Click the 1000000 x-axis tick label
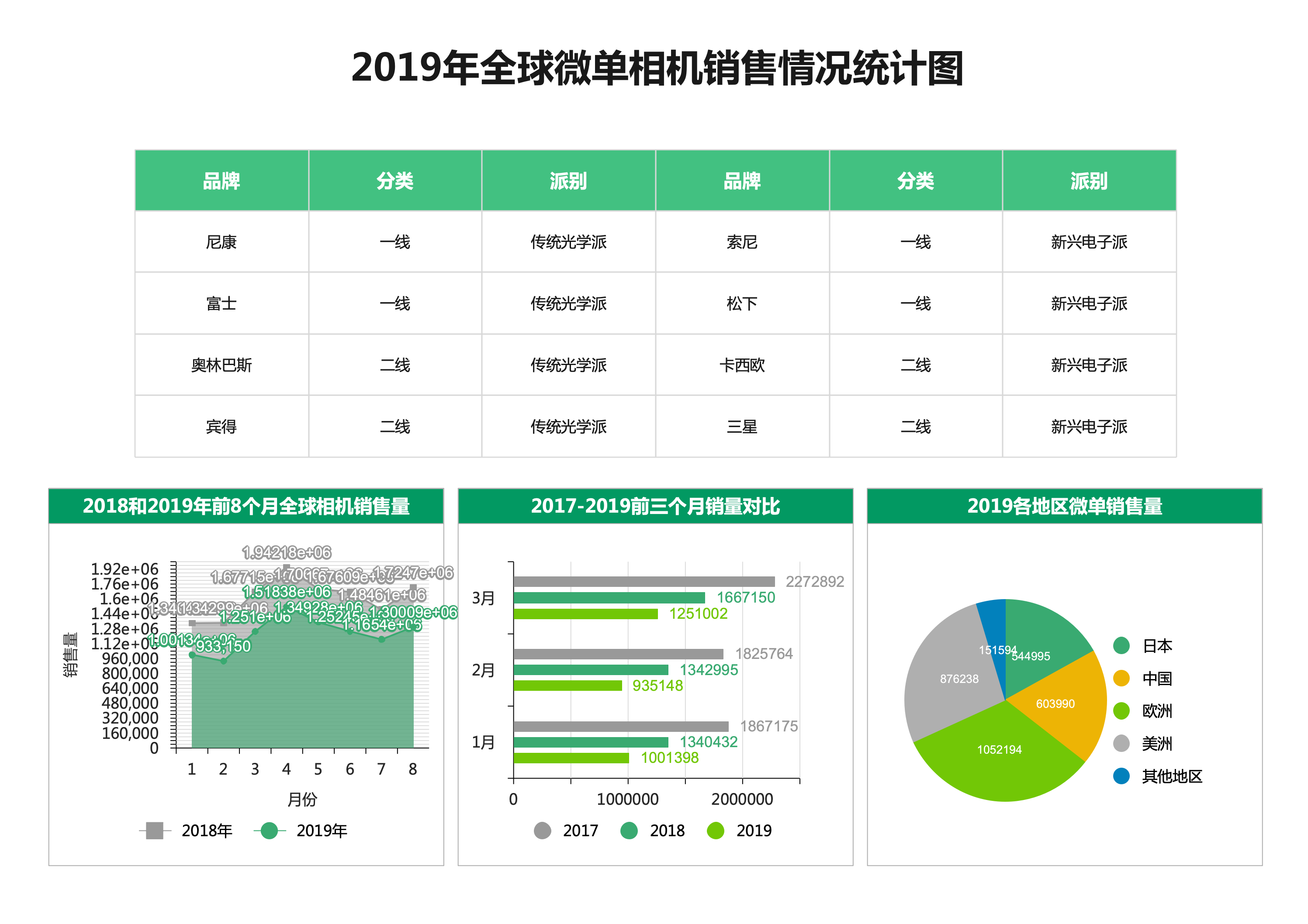 [x=628, y=799]
